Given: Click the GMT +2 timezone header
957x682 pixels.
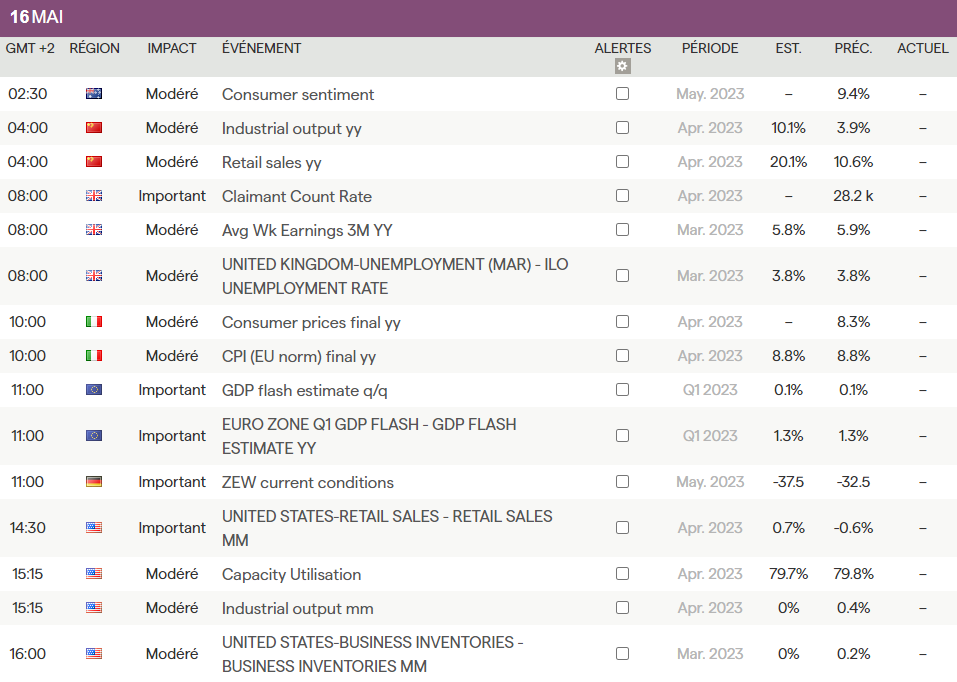Looking at the screenshot, I should (30, 48).
